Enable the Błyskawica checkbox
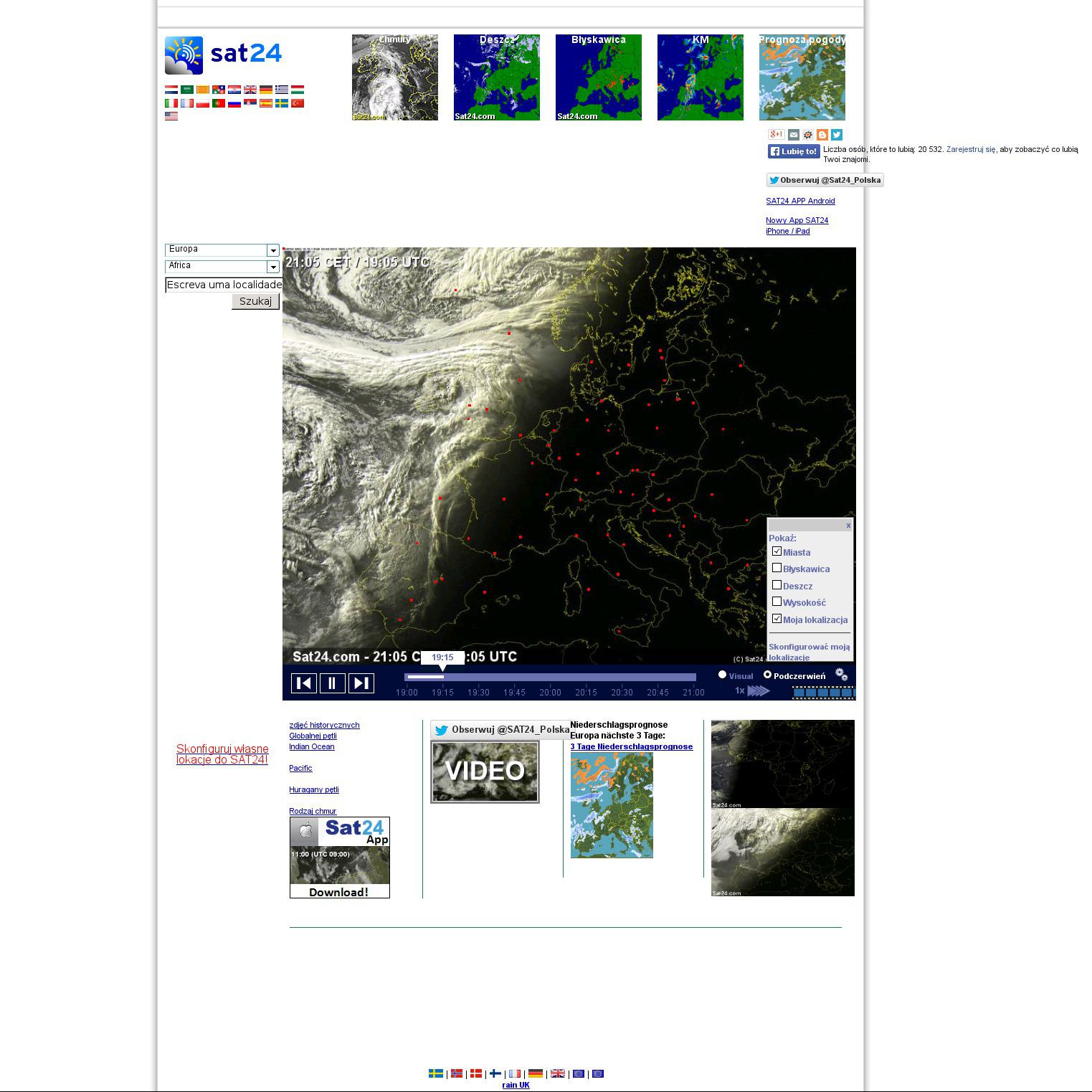 [x=777, y=569]
